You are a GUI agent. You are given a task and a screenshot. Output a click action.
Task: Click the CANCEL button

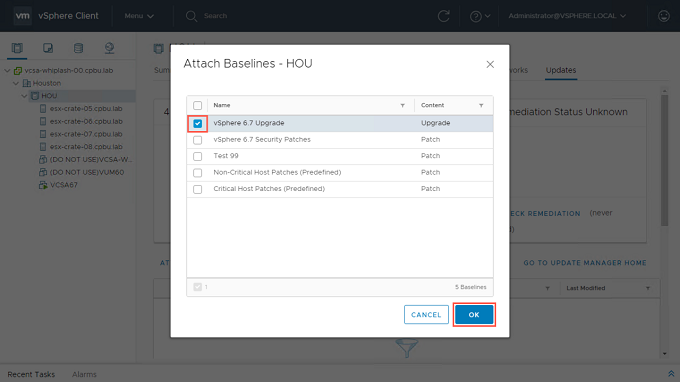click(426, 315)
